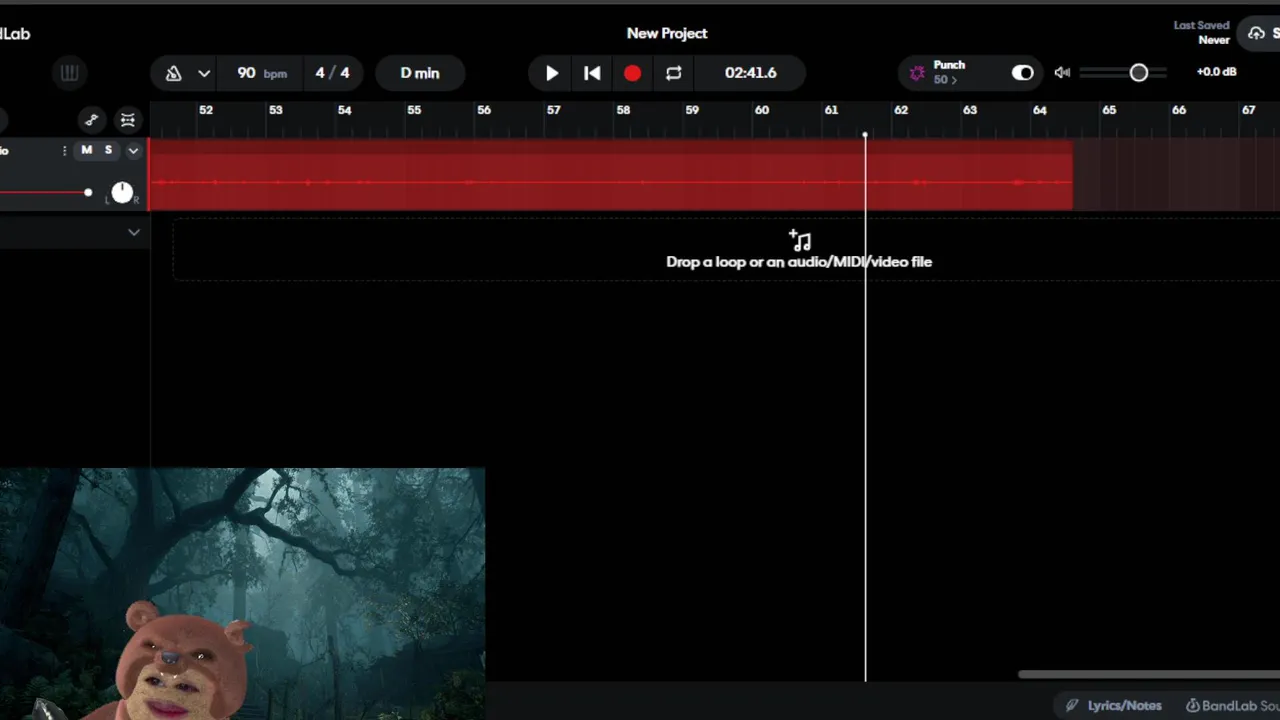Click bar 52 on the timeline ruler
Image resolution: width=1280 pixels, height=720 pixels.
click(x=206, y=110)
